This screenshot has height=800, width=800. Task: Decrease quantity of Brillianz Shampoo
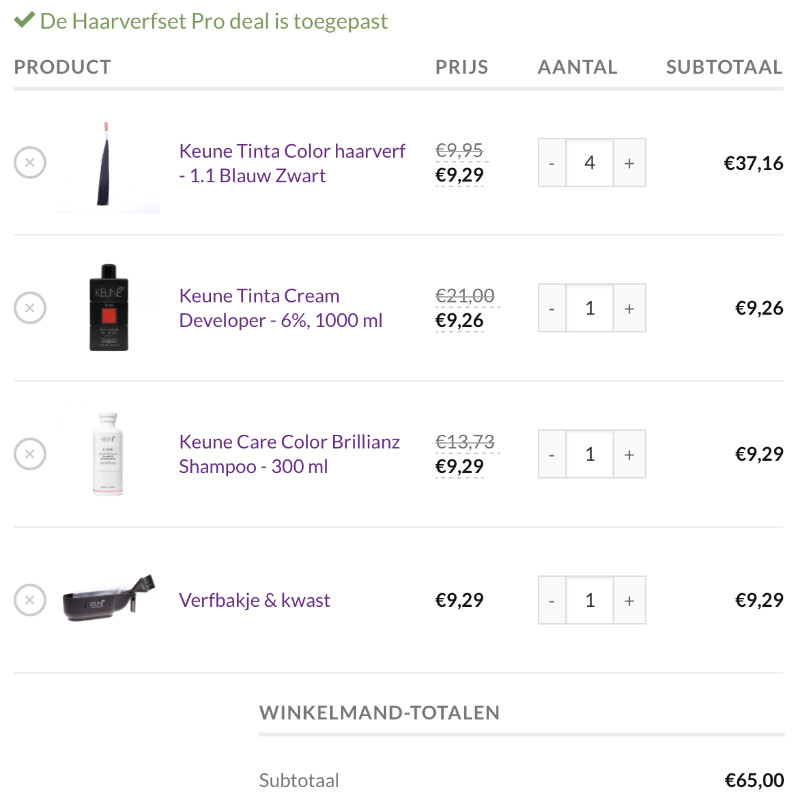coord(552,454)
